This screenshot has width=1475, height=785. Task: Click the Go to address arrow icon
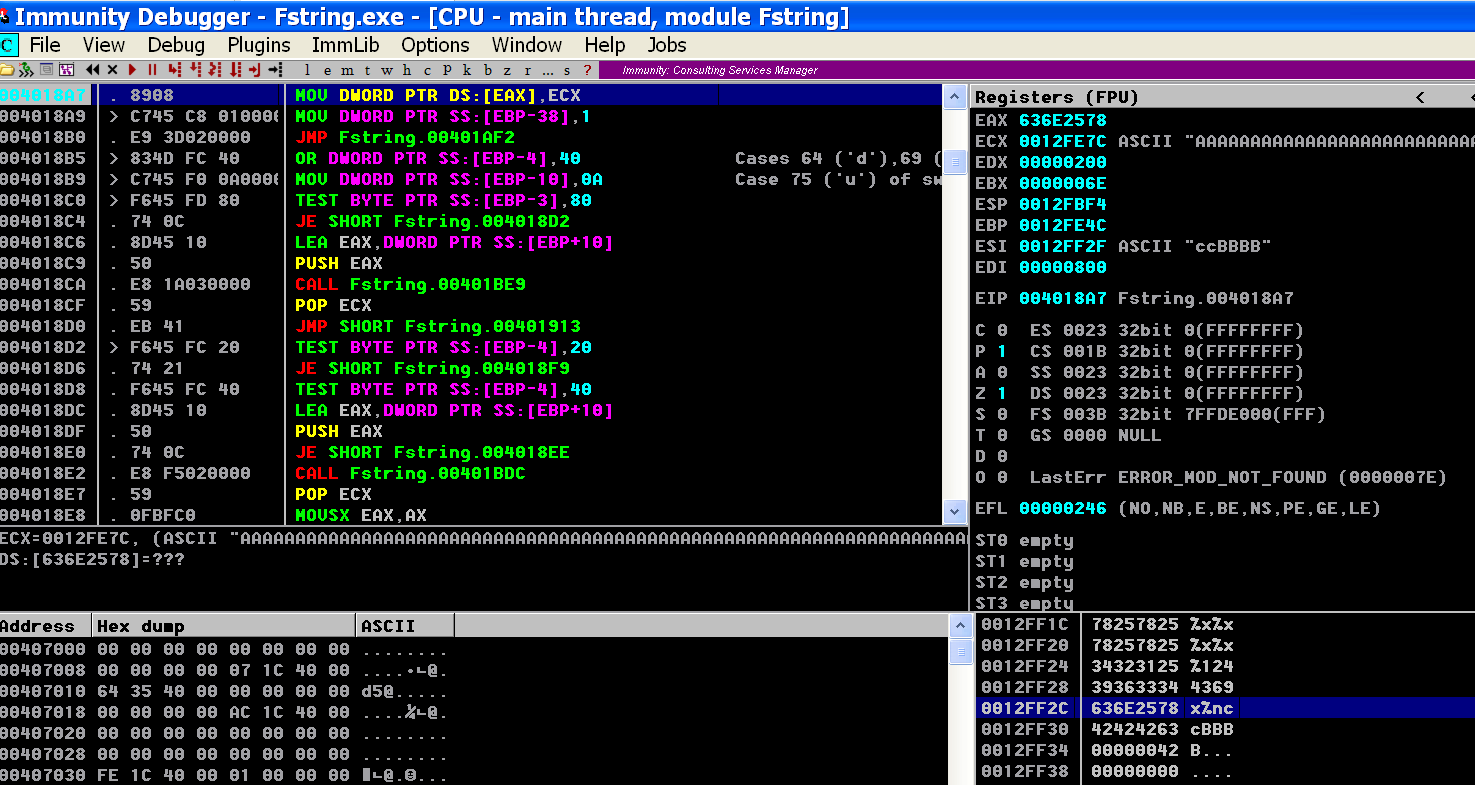(x=276, y=70)
